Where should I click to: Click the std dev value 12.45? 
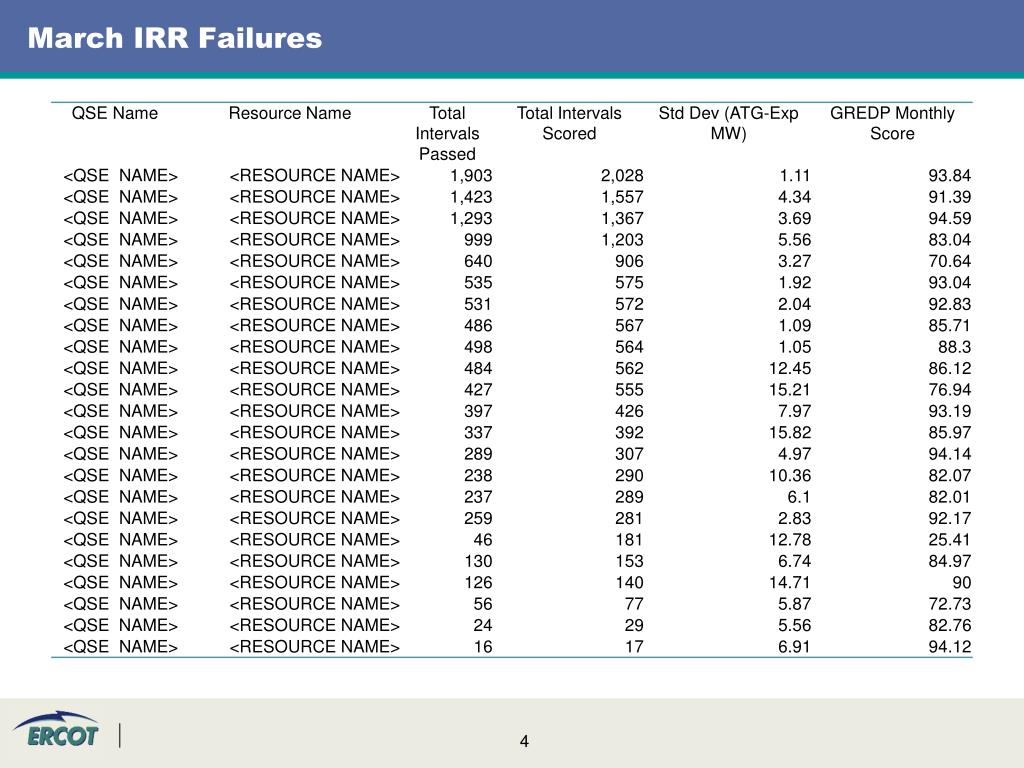pyautogui.click(x=790, y=368)
